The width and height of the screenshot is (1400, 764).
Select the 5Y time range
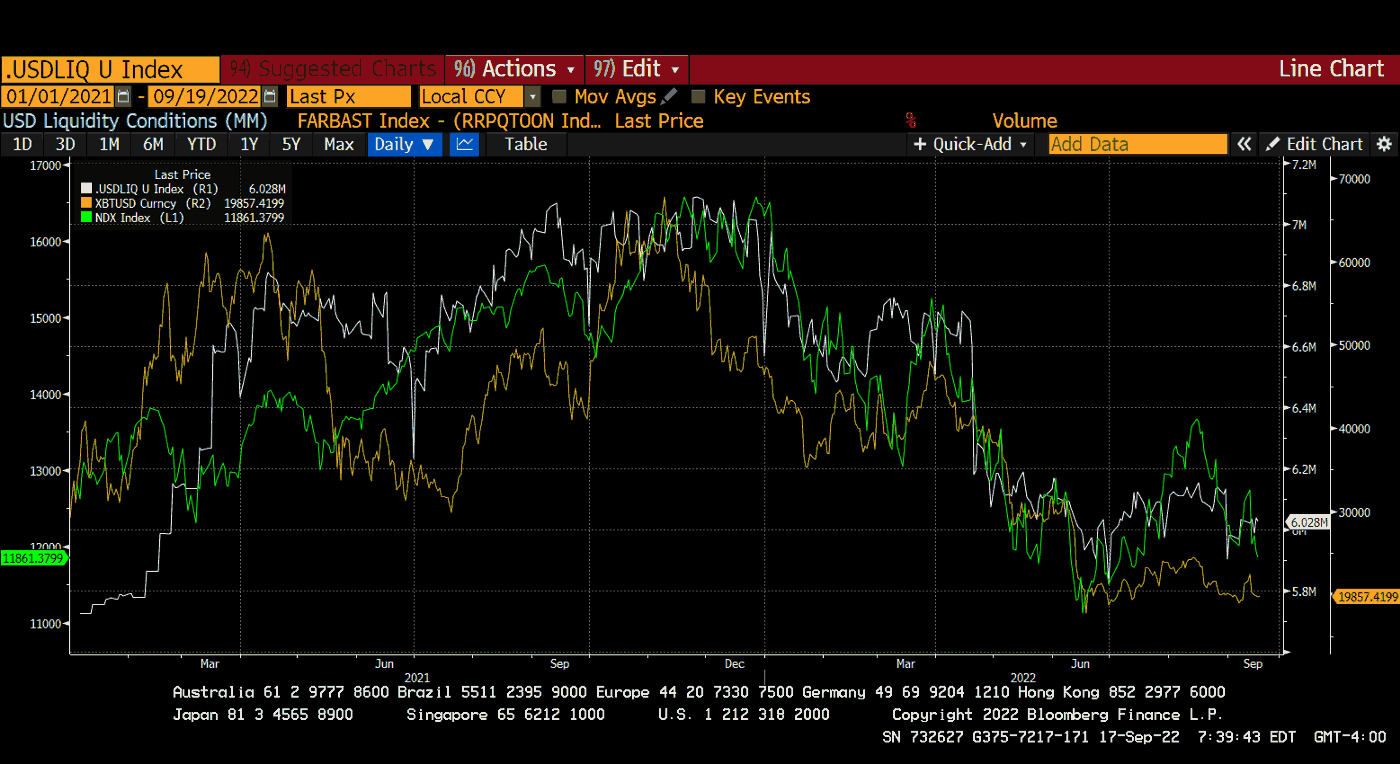tap(291, 144)
